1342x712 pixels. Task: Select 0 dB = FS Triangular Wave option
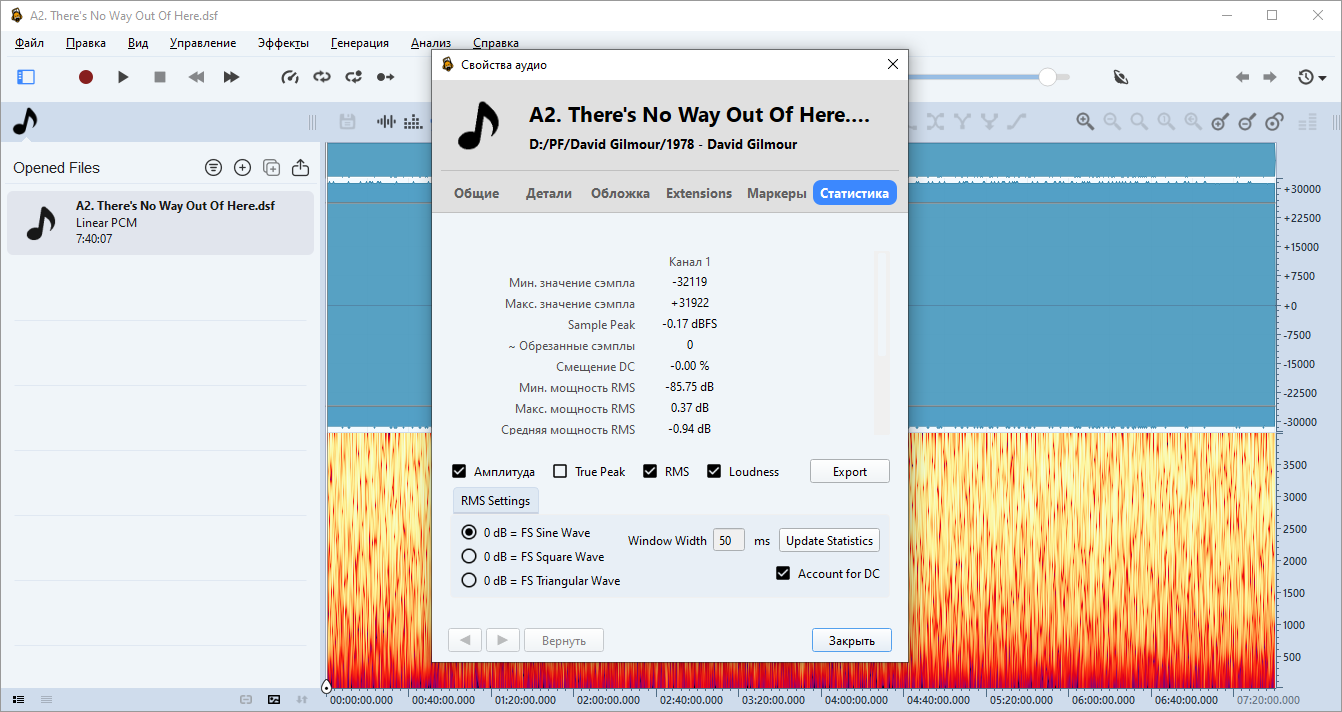(x=468, y=580)
